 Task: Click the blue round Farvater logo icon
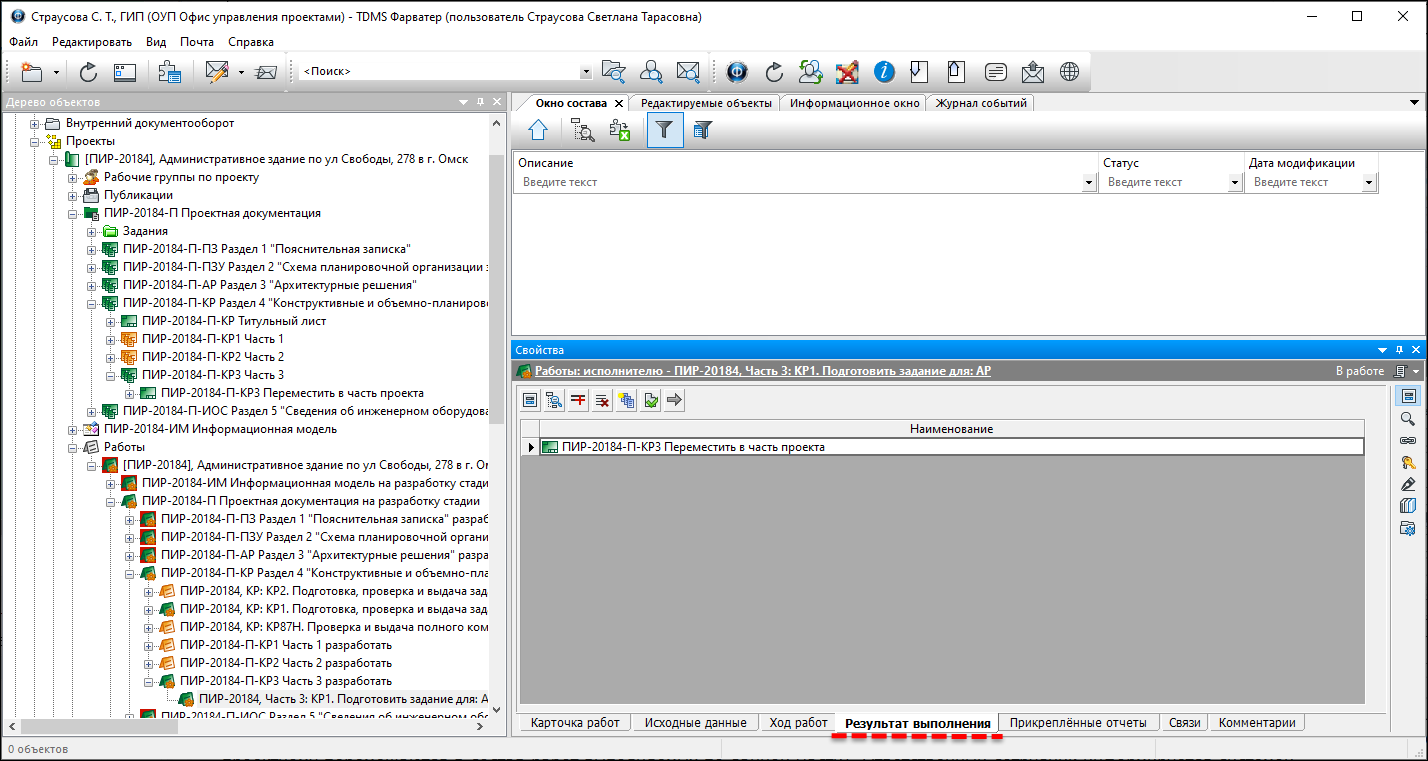[x=737, y=72]
